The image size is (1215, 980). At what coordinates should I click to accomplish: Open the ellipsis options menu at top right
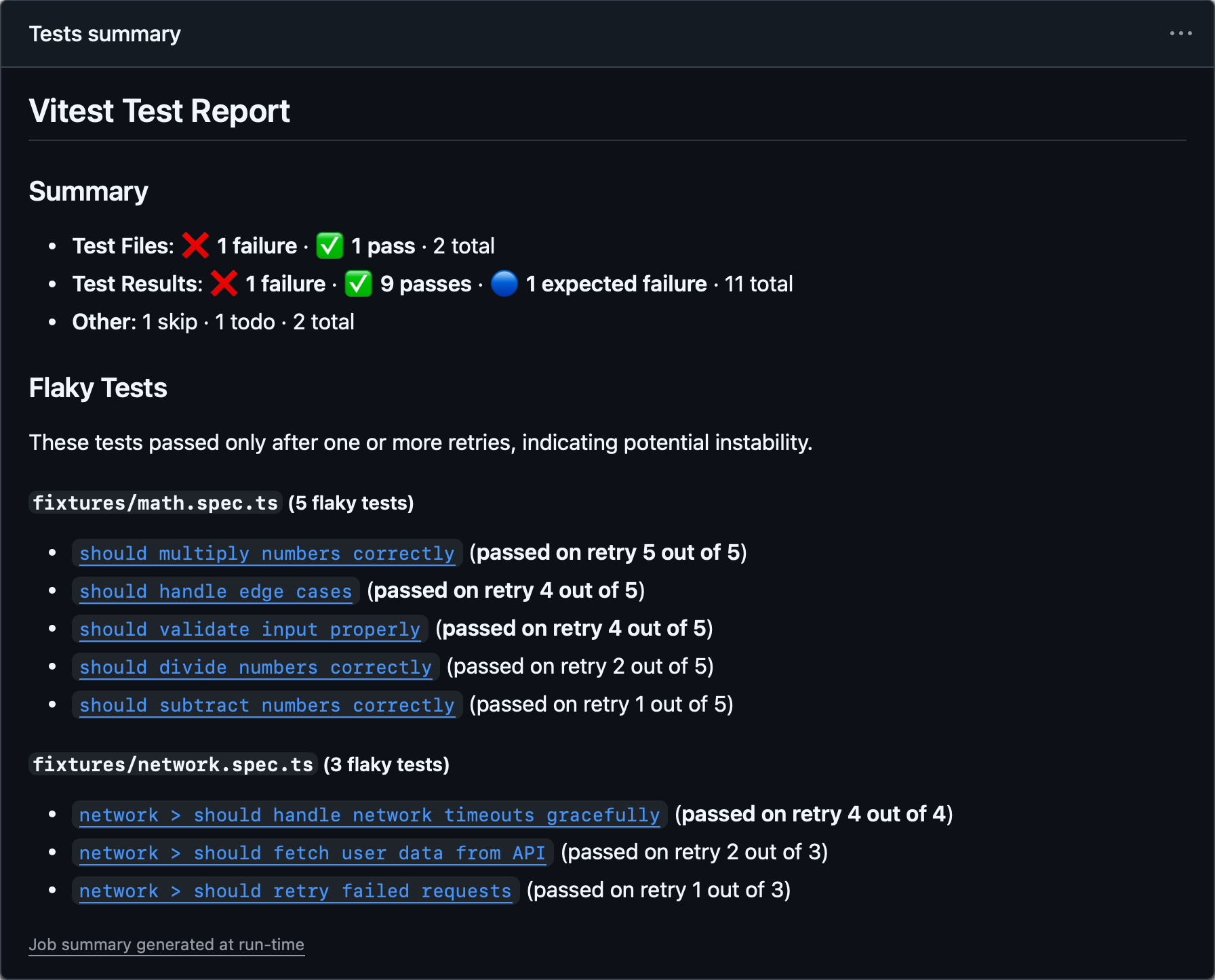click(1179, 33)
